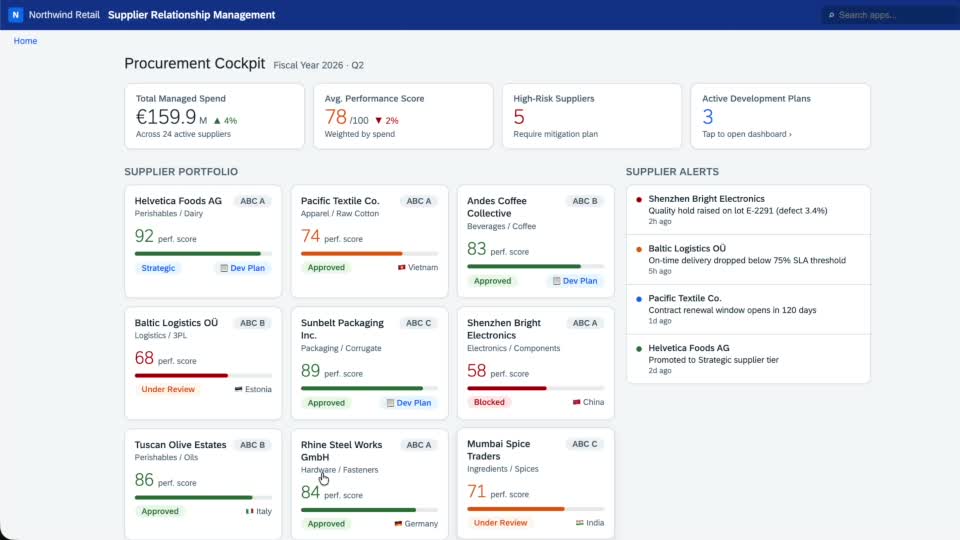Click the Germany flag icon on Rhine Steel card

398,524
